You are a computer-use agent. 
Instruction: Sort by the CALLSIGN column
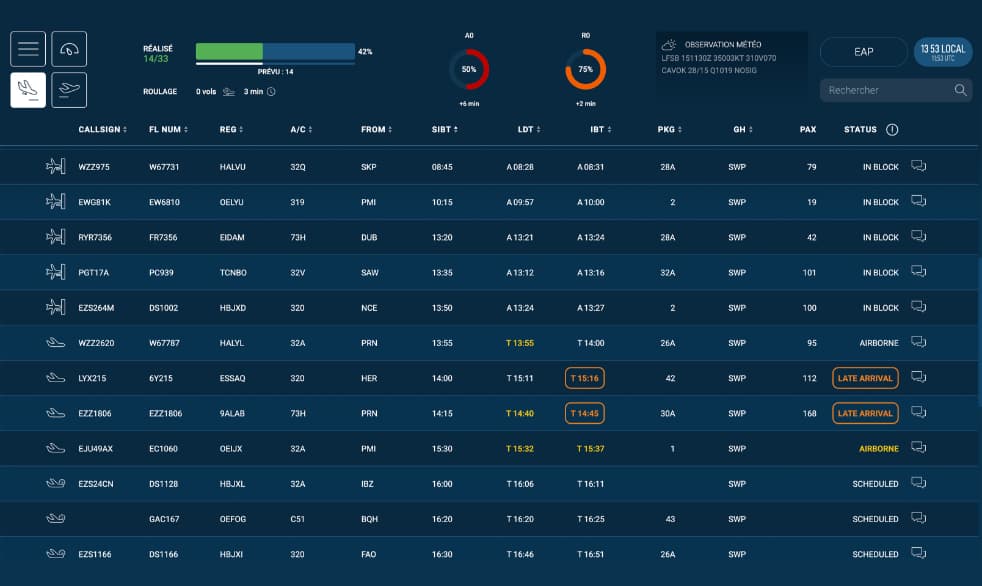pos(103,130)
